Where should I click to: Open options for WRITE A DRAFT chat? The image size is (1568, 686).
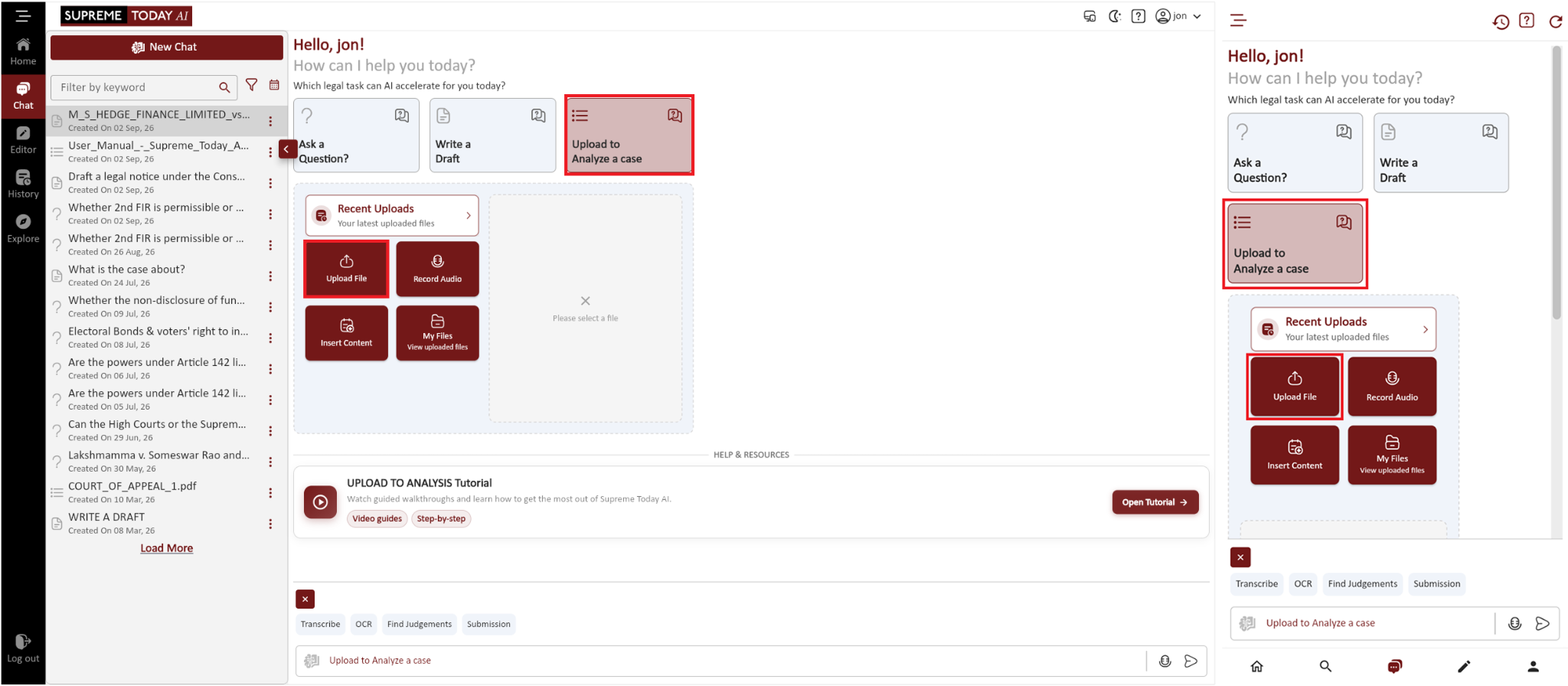tap(270, 524)
